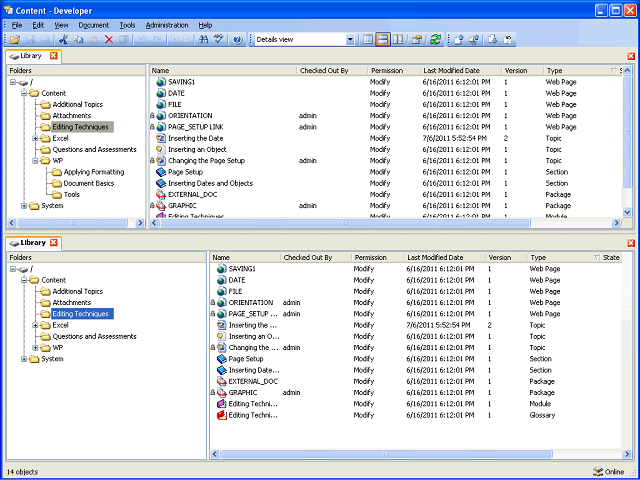The height and width of the screenshot is (480, 640).
Task: Click upper list vertical scrollbar down arrow
Action: (628, 211)
